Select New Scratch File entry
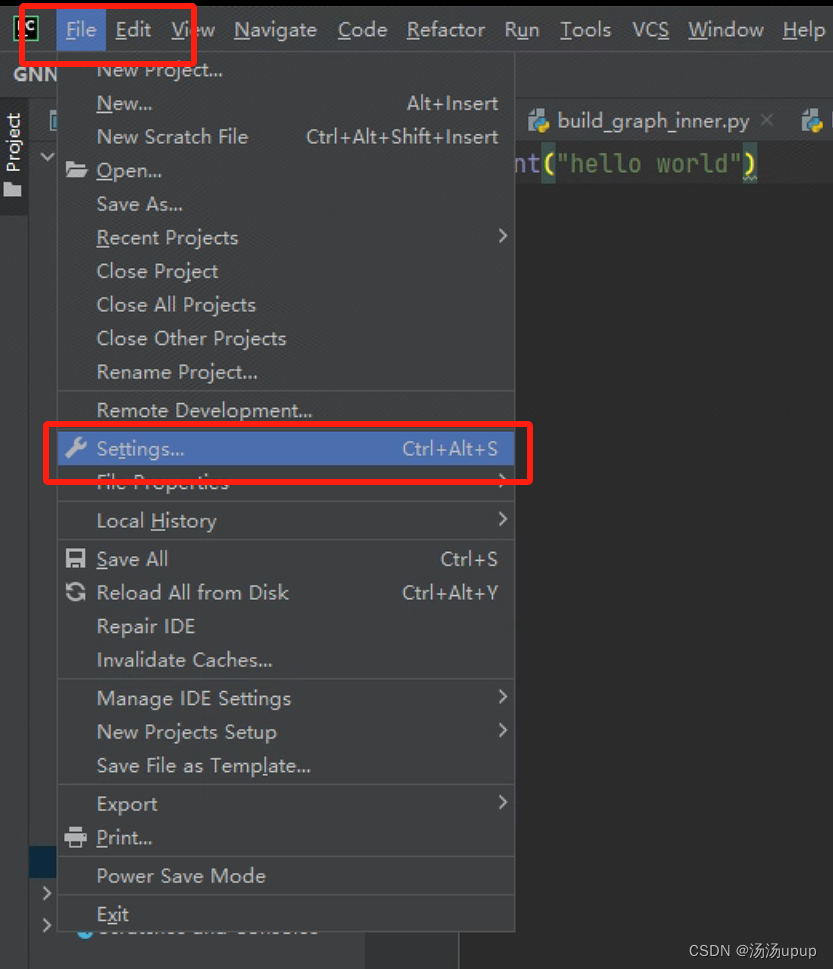Screen dimensions: 833x969 pyautogui.click(x=285, y=137)
